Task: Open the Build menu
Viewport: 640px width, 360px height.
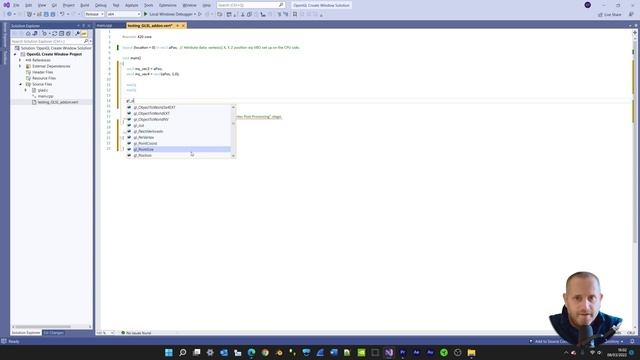Action: point(84,5)
